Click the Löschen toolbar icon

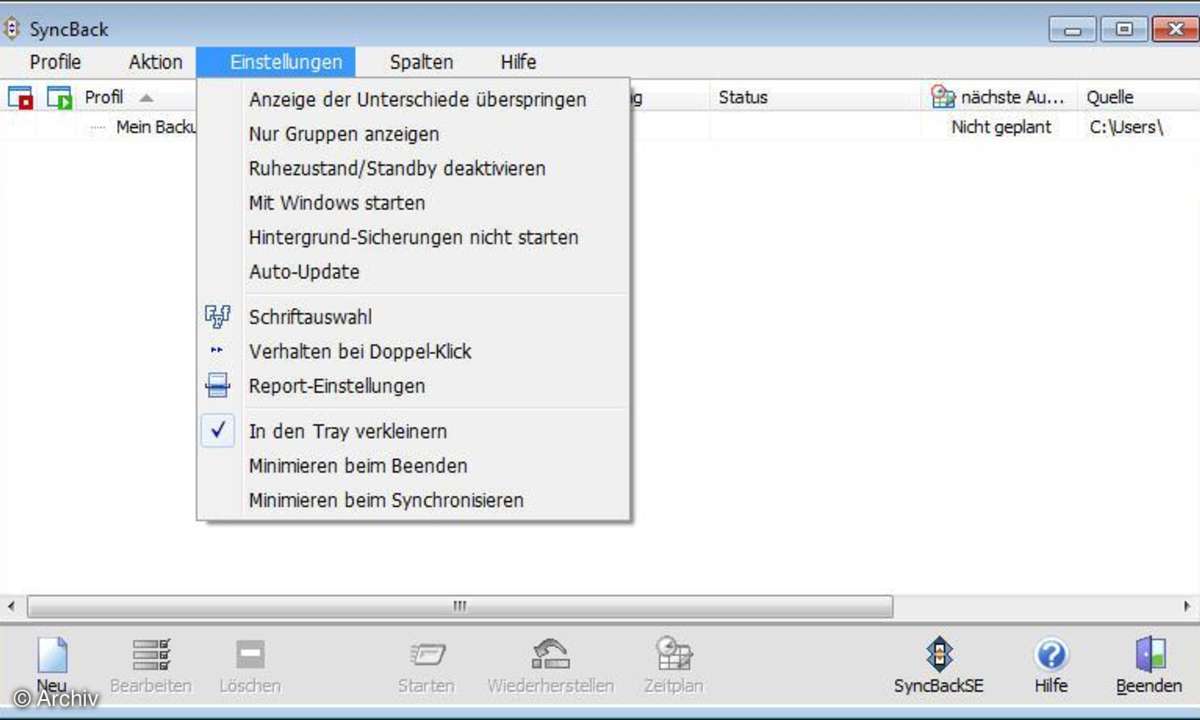(250, 655)
